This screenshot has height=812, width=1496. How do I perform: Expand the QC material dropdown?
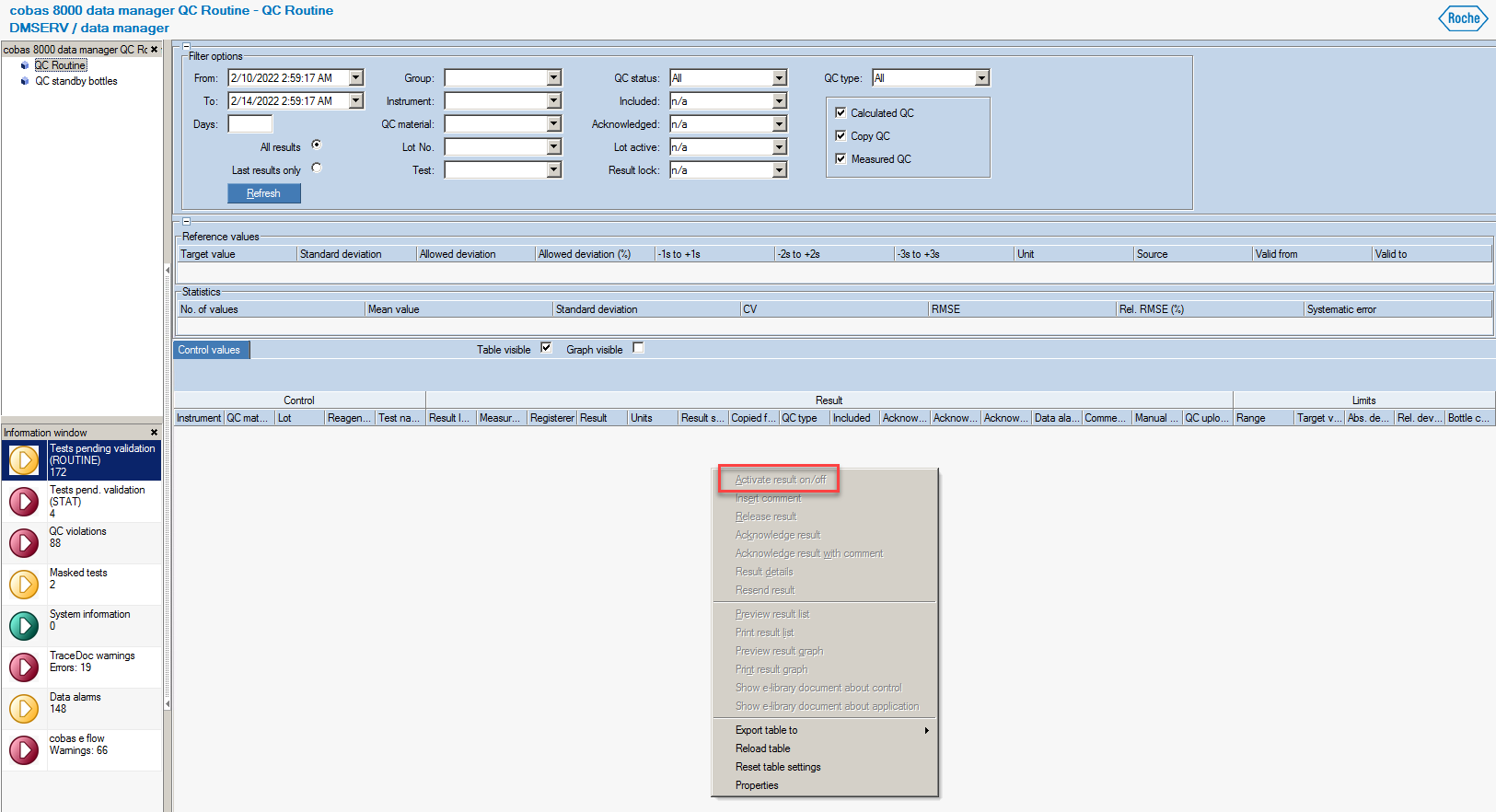(x=553, y=124)
